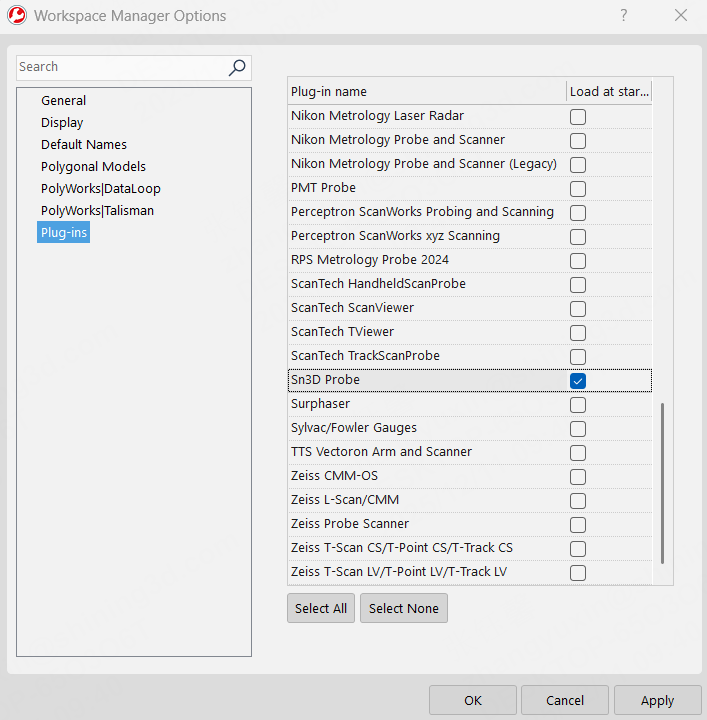The width and height of the screenshot is (707, 720).
Task: Select Display in options list
Action: [x=62, y=123]
